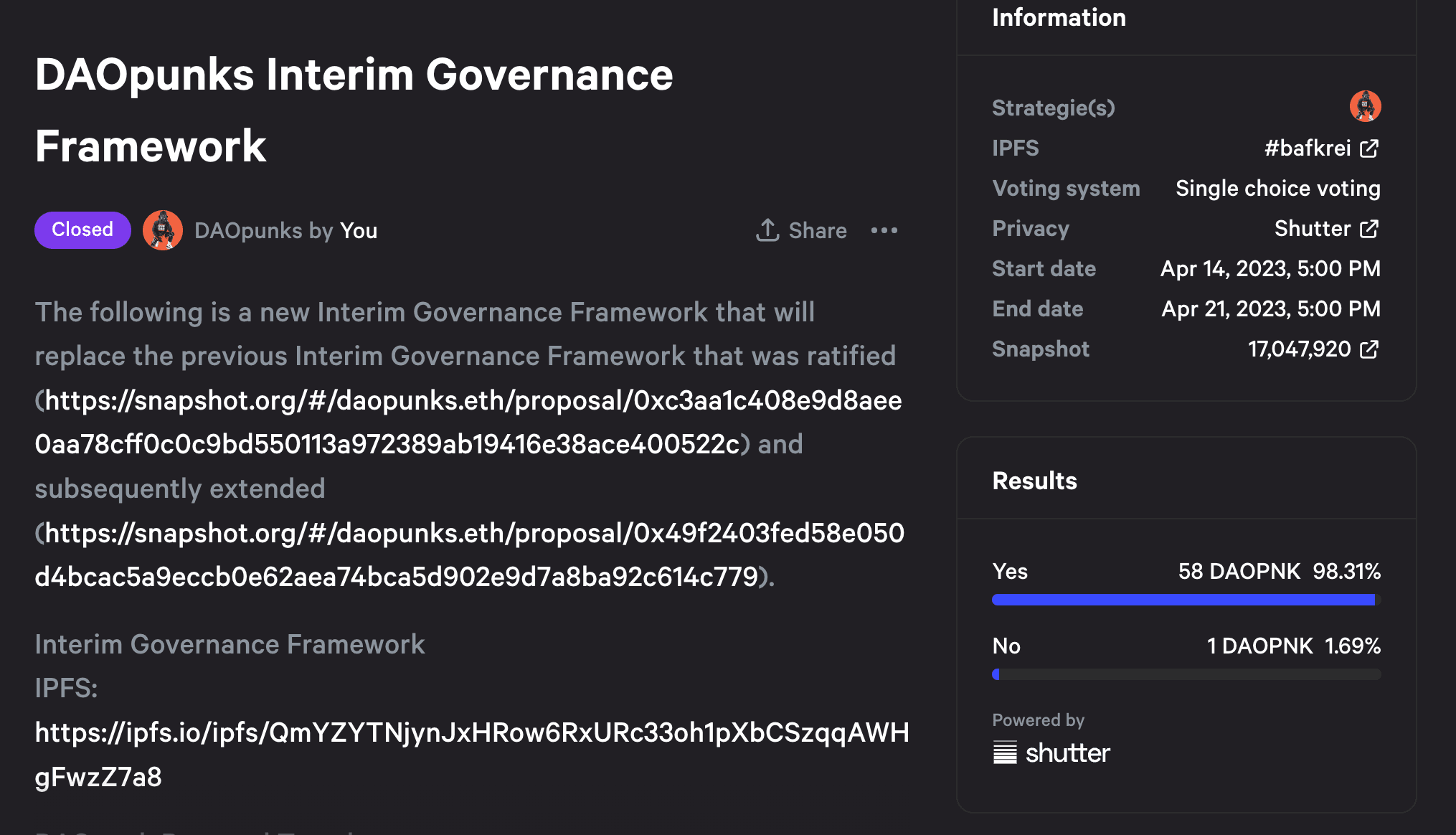Click the 'Powered by' caption
The width and height of the screenshot is (1456, 835).
(x=1038, y=720)
